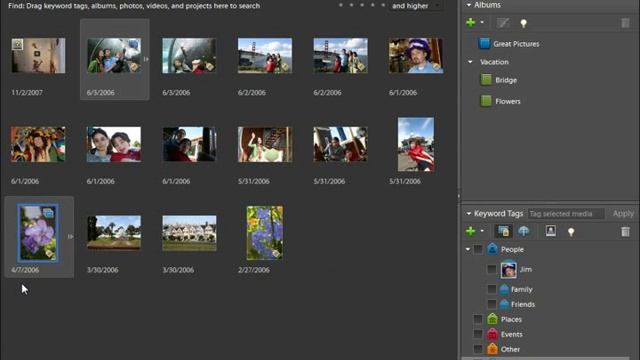
Task: Check the People keyword tag checkbox
Action: (478, 249)
